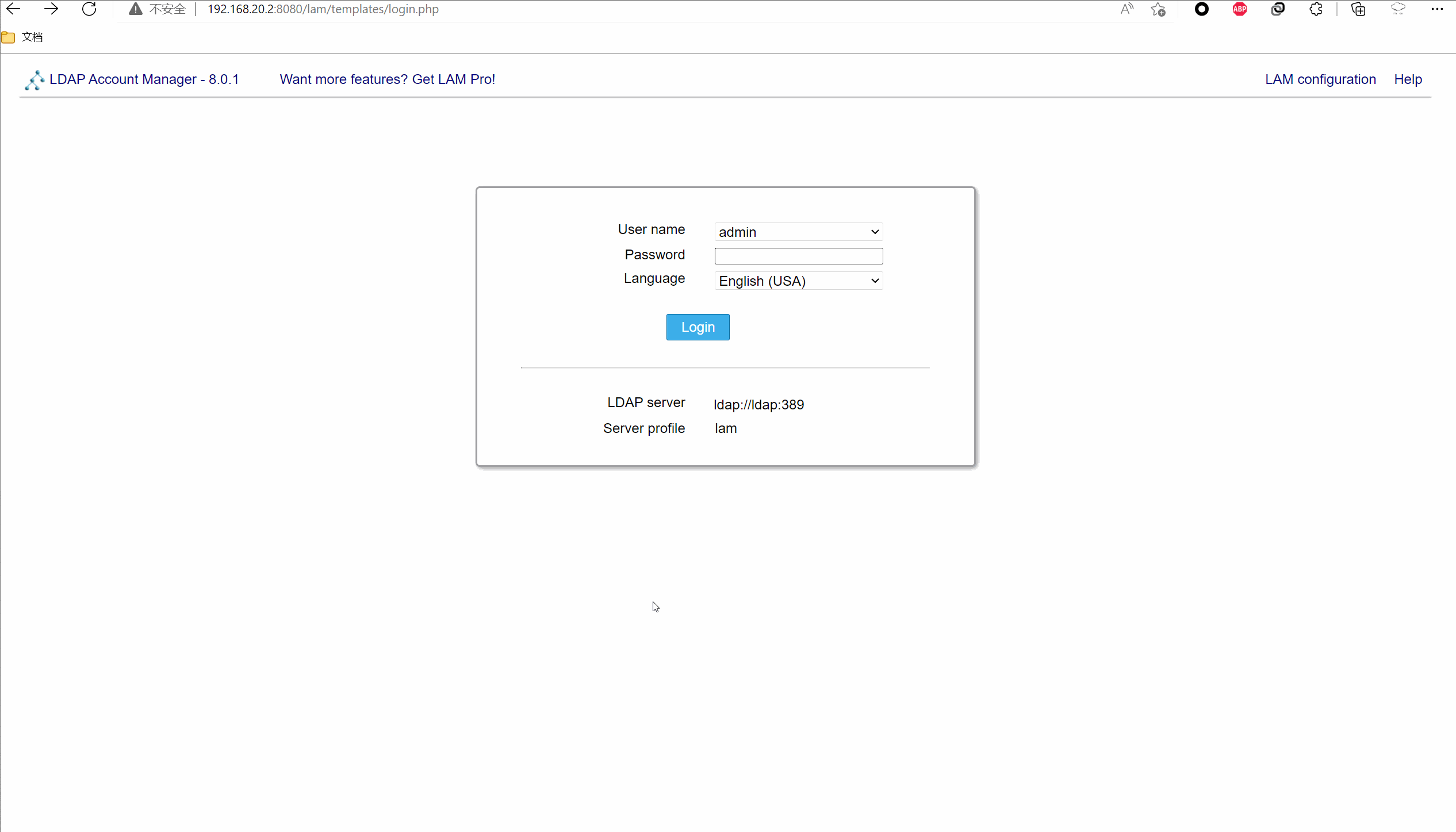
Task: Click the Login button
Action: [x=698, y=327]
